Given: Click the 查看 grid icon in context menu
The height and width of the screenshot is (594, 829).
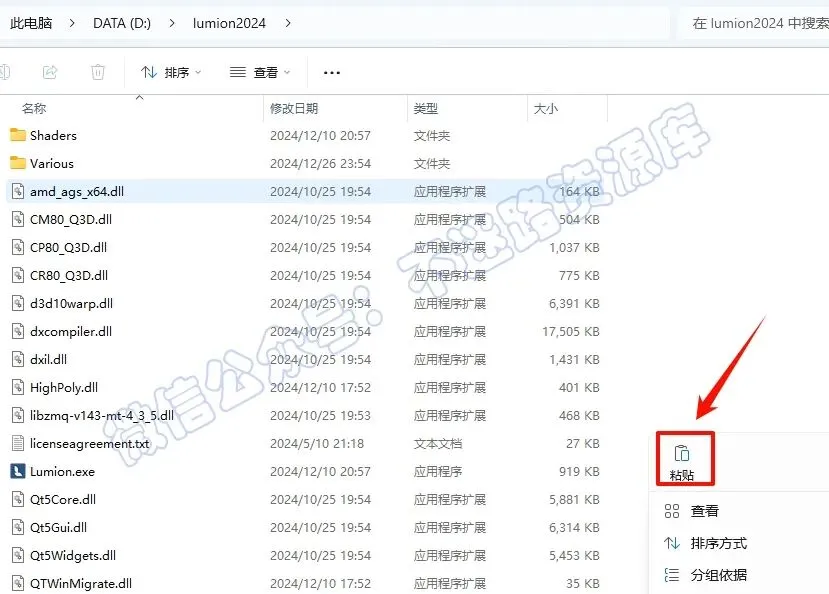Looking at the screenshot, I should [671, 511].
